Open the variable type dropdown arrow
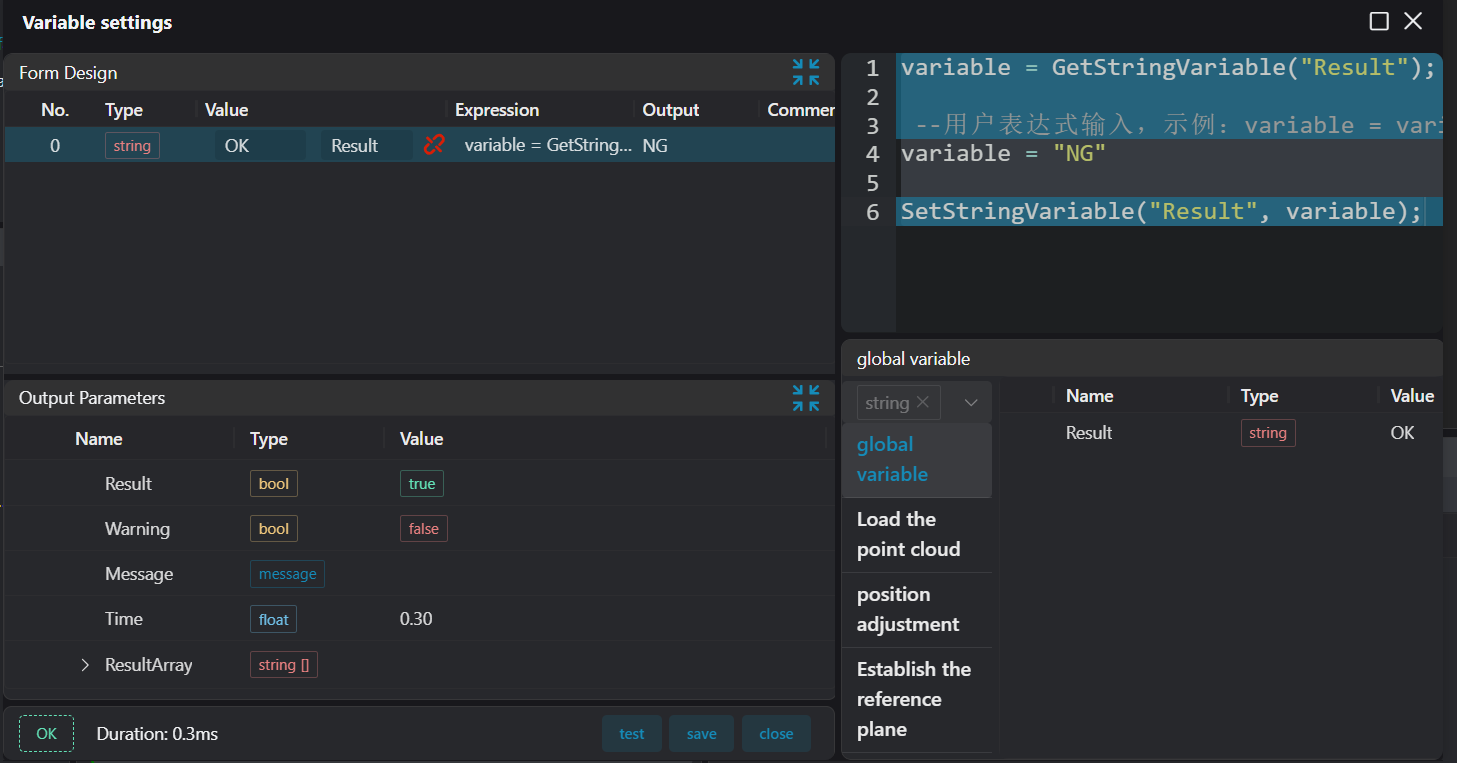The width and height of the screenshot is (1457, 763). pos(970,402)
